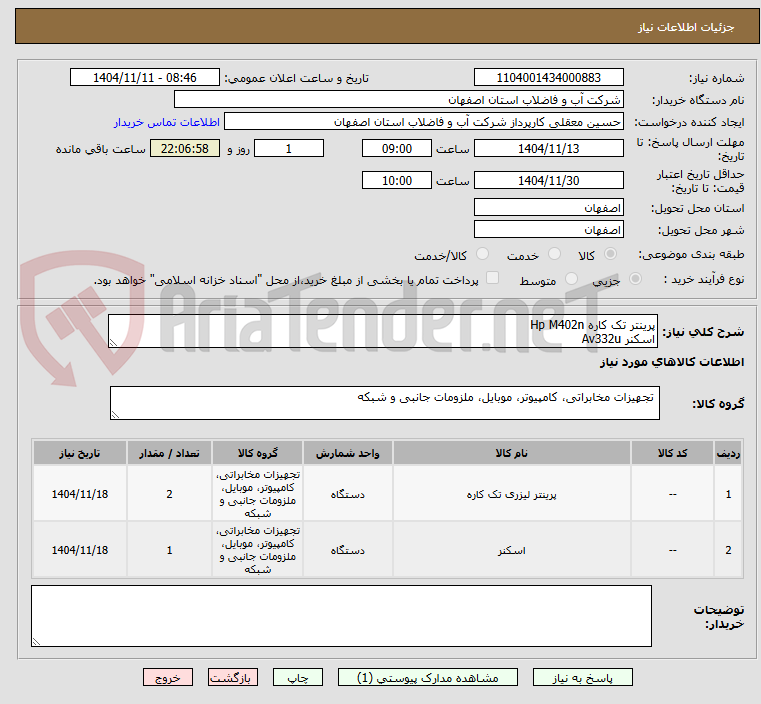Click the buyer name field شرکت آب و فاضلاب
761x704 pixels.
[x=398, y=99]
